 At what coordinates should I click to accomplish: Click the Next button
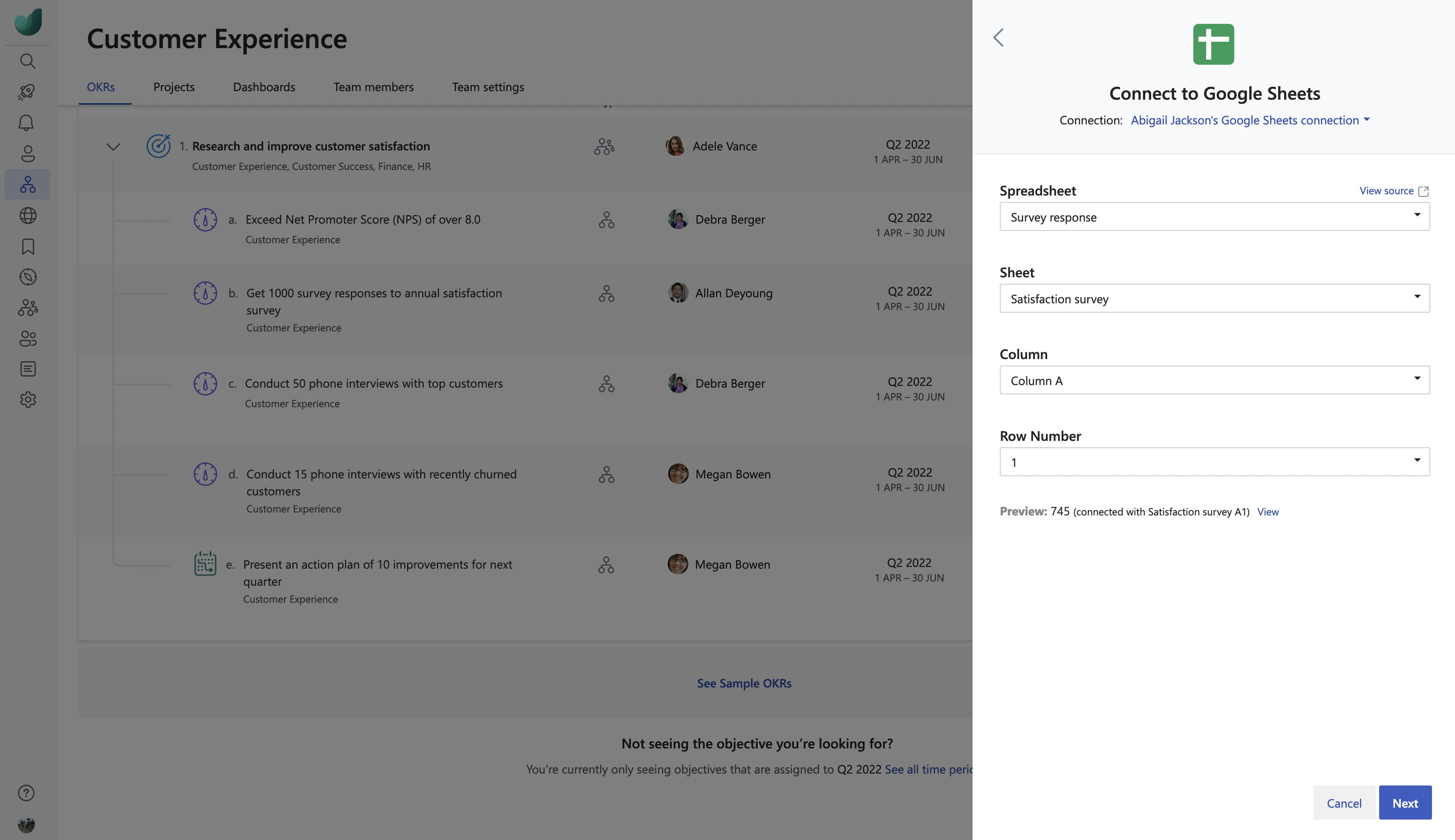1405,803
